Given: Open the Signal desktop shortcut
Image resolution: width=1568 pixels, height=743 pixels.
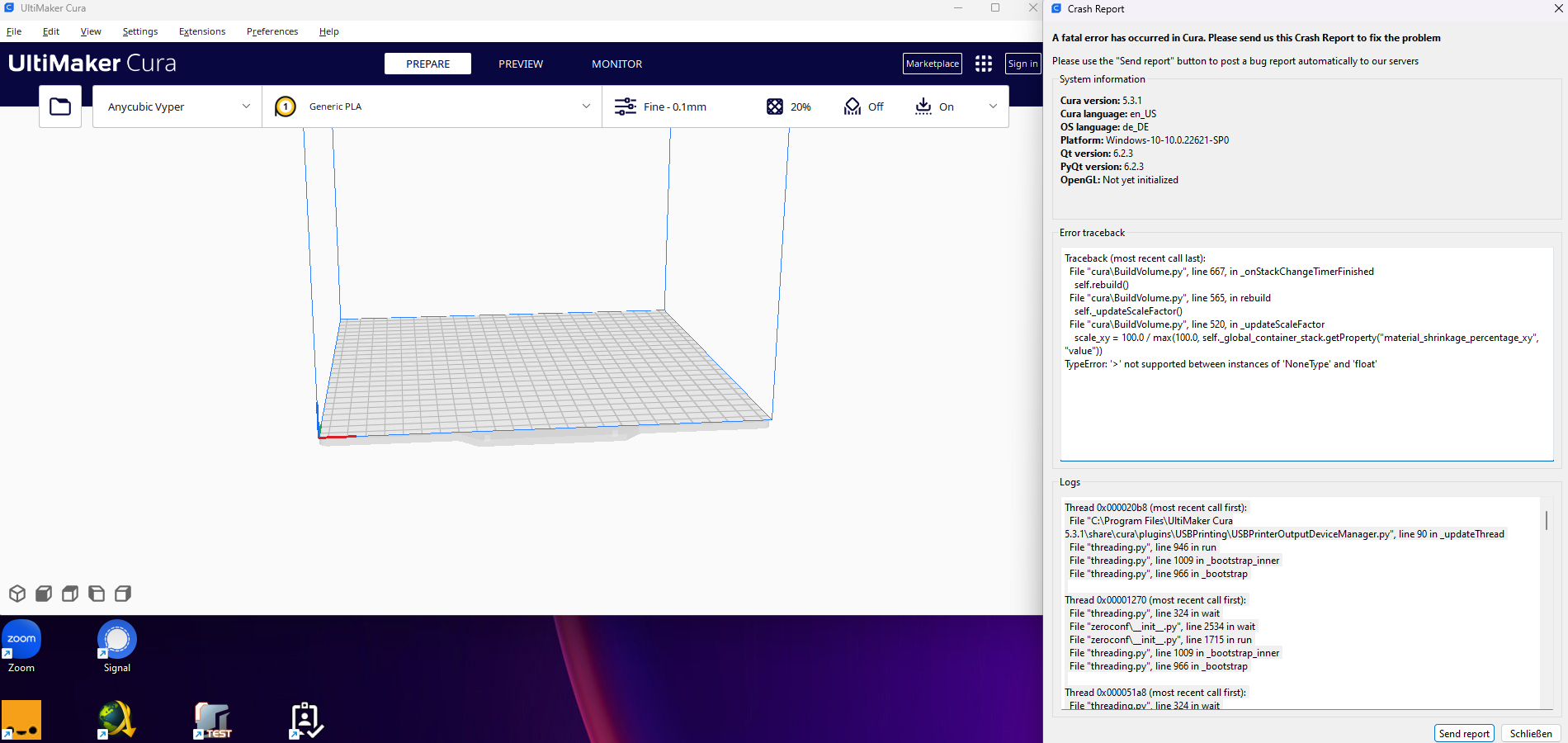Looking at the screenshot, I should pos(116,640).
